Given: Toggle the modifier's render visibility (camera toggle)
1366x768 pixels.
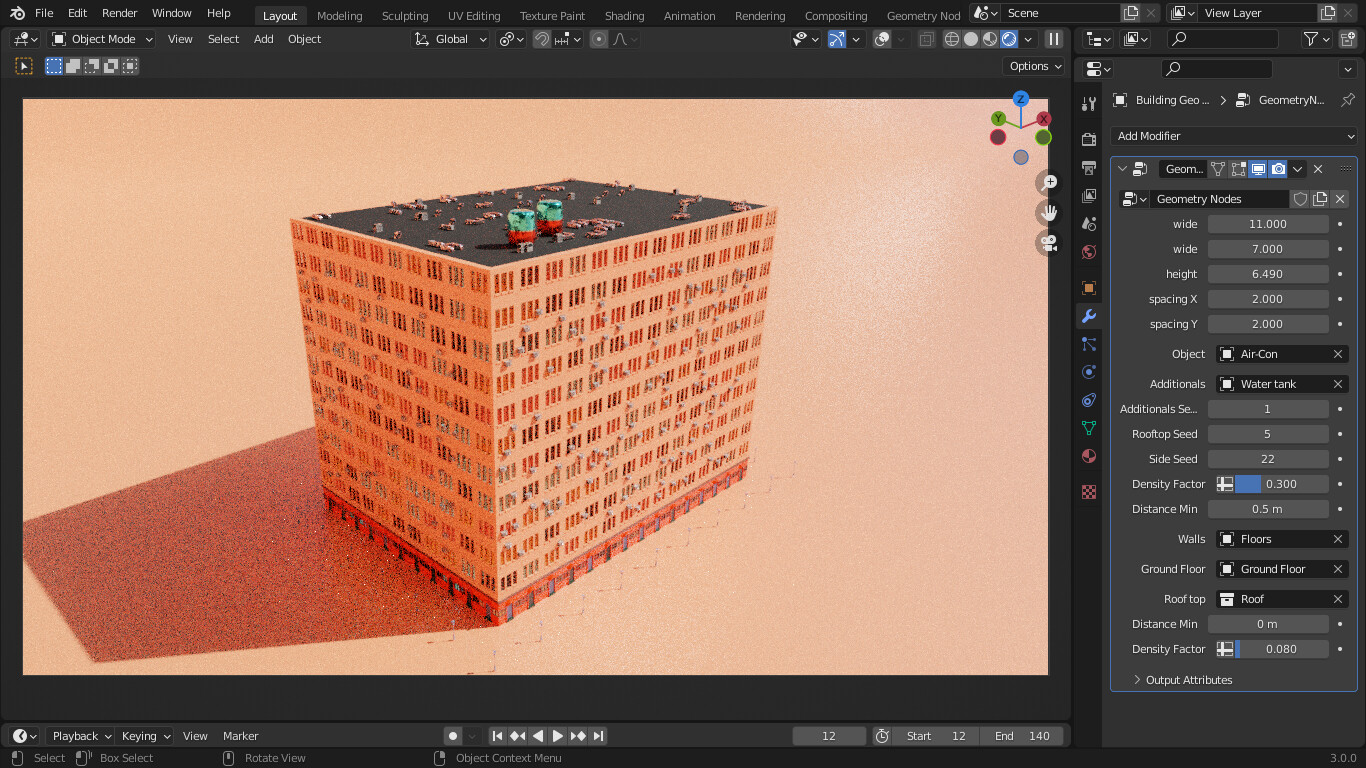Looking at the screenshot, I should [x=1278, y=169].
